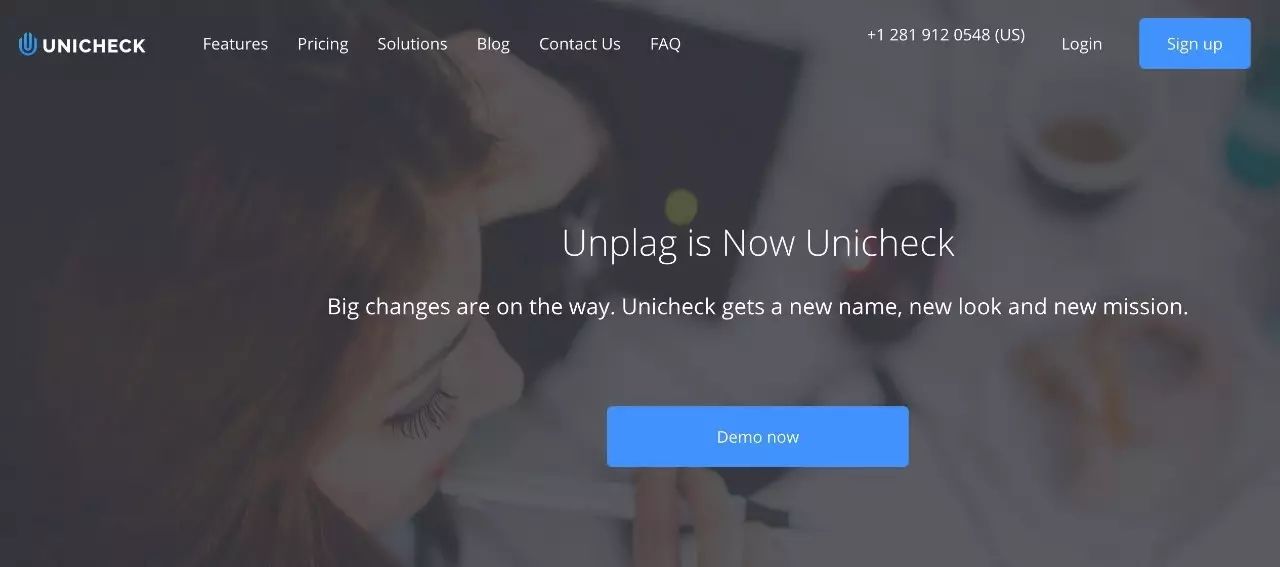
Task: Click the 'Unplag is Now Unicheck' headline
Action: (x=758, y=243)
